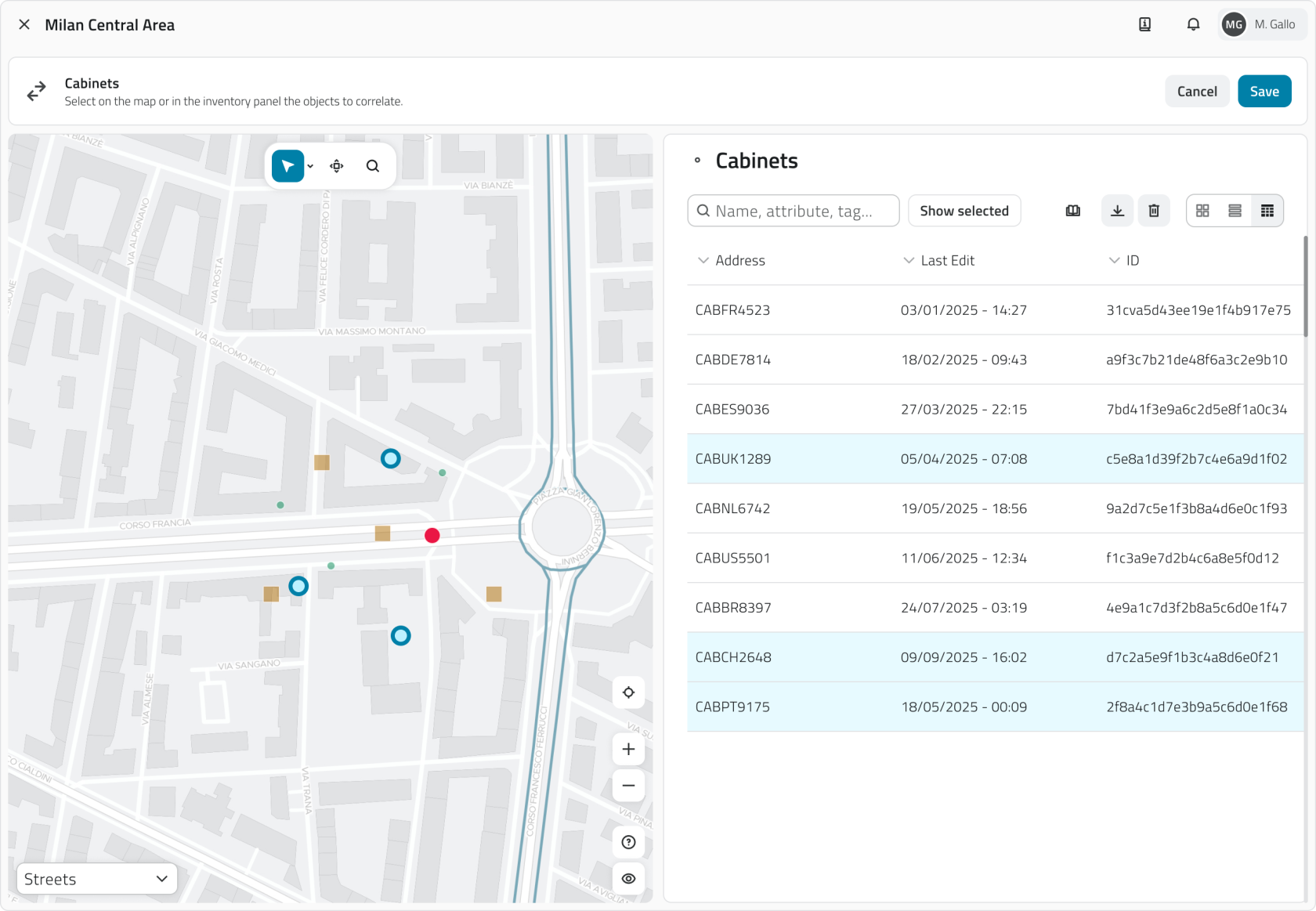Switch to grid card view
This screenshot has height=911, width=1316.
coord(1202,211)
